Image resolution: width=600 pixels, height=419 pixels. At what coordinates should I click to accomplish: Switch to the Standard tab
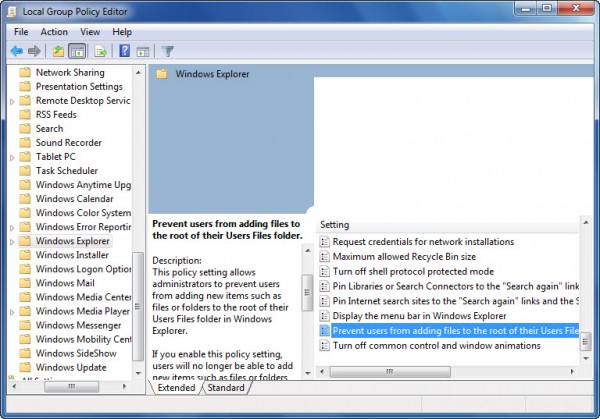coord(226,388)
